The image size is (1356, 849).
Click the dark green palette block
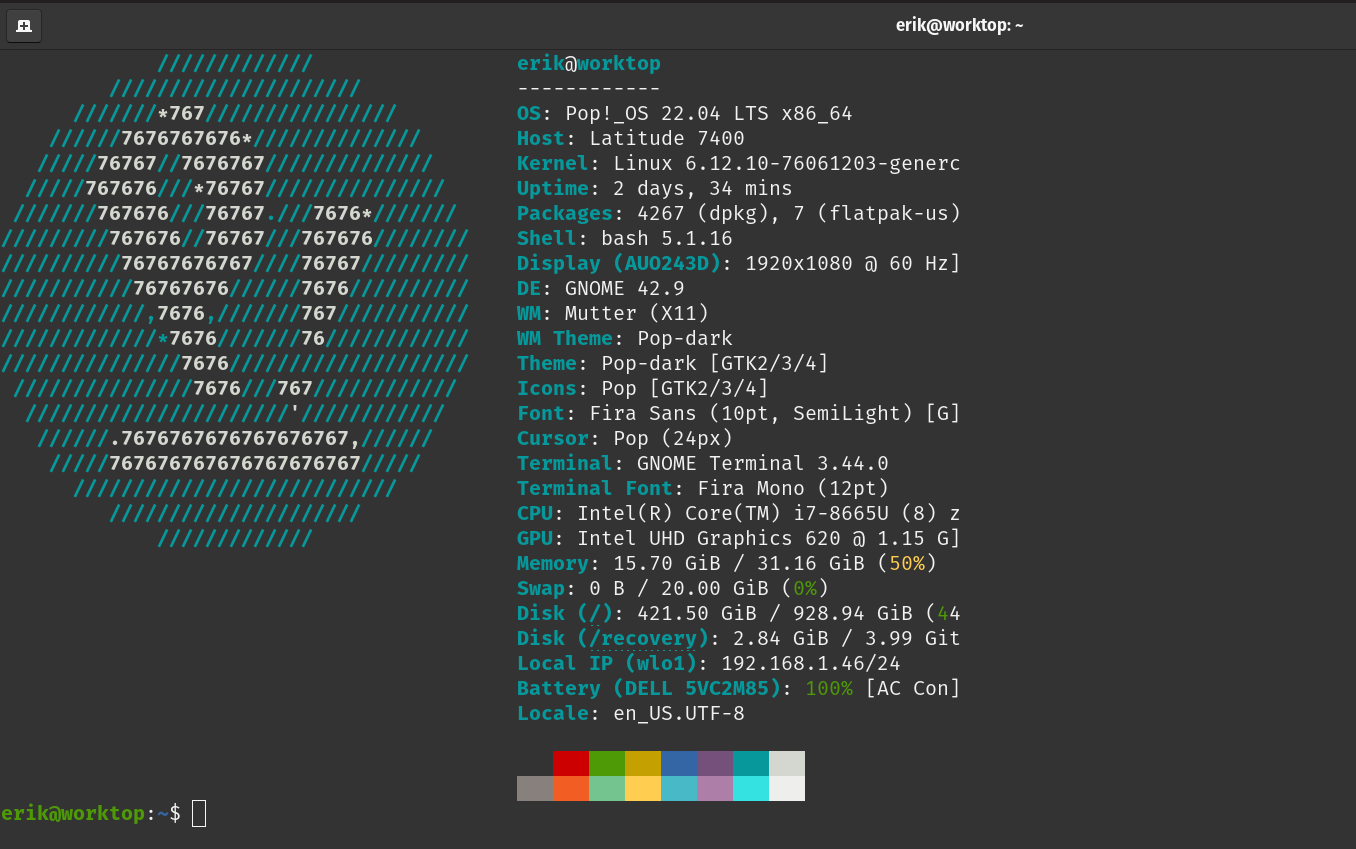[607, 764]
